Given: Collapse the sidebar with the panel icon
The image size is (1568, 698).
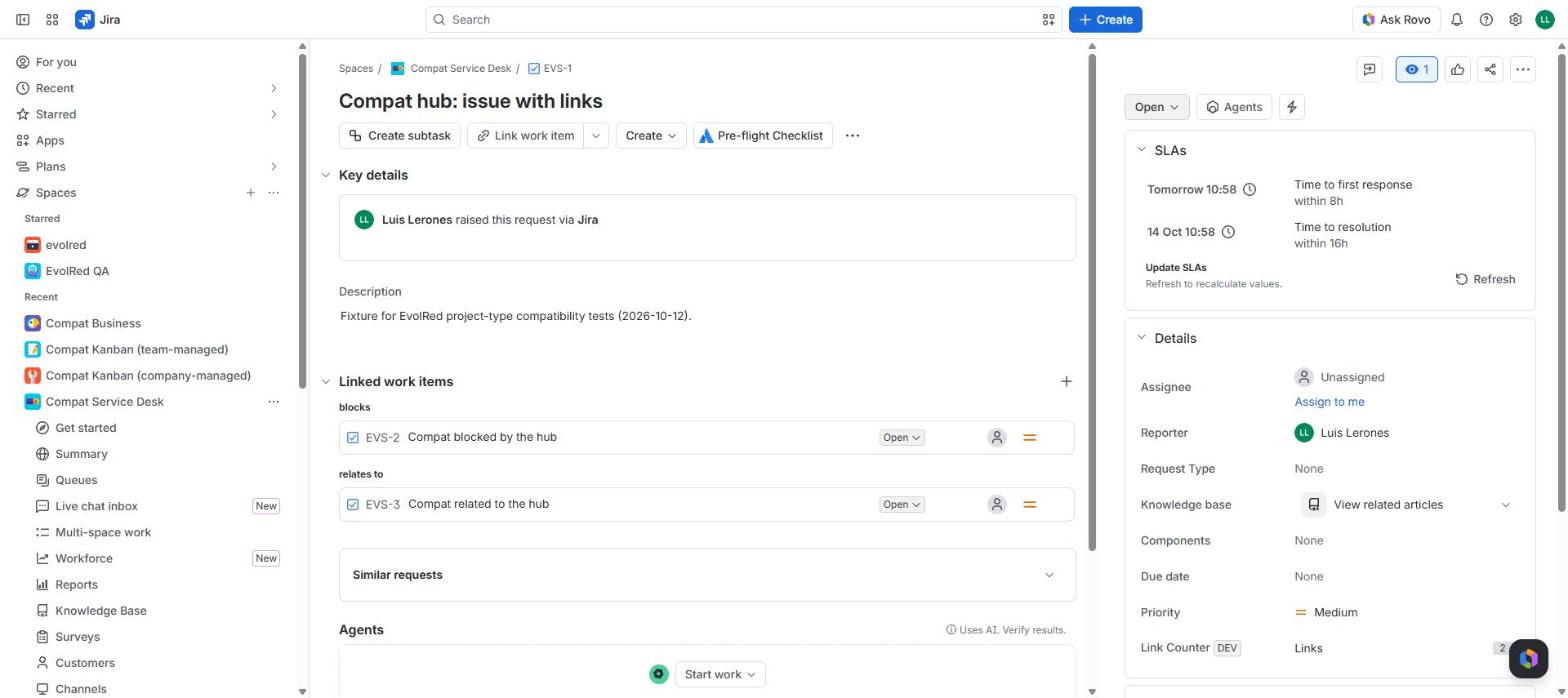Looking at the screenshot, I should click(x=22, y=20).
